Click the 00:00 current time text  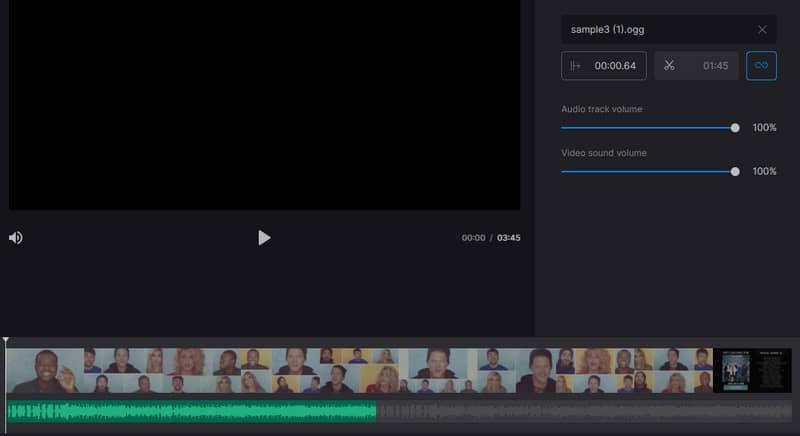pos(473,238)
